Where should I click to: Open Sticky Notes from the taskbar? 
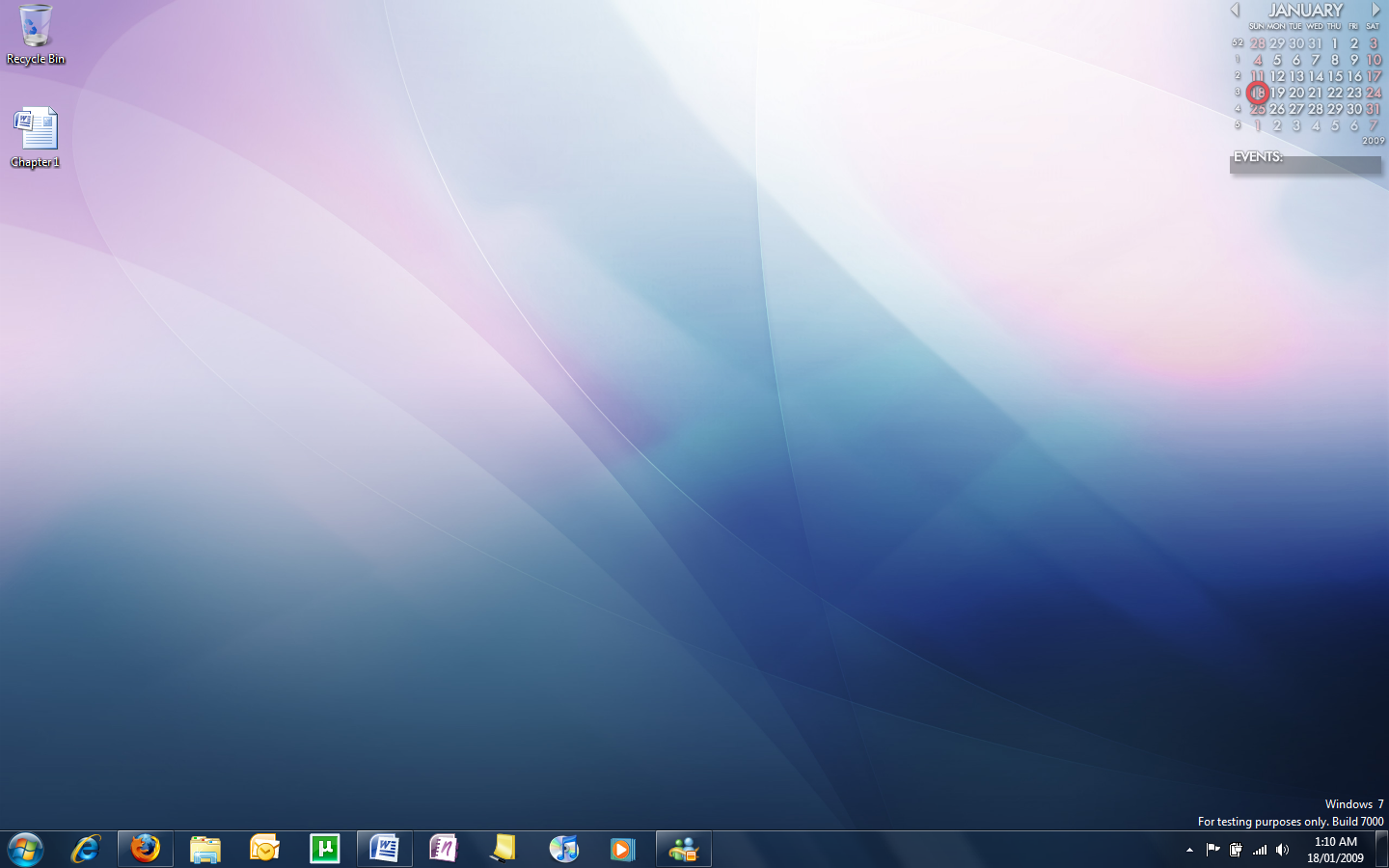tap(504, 850)
